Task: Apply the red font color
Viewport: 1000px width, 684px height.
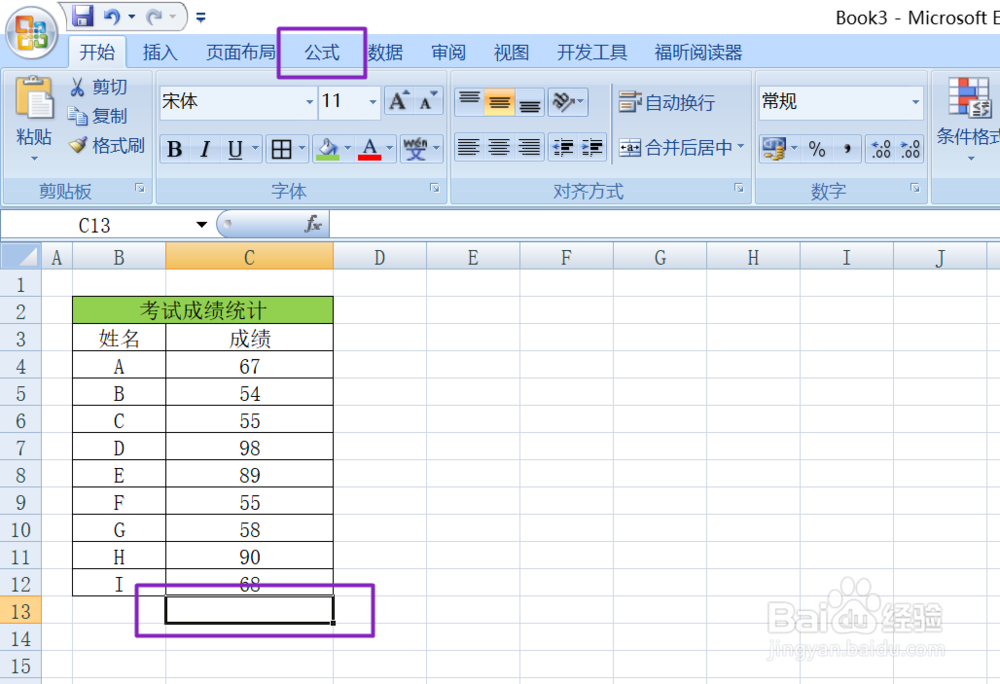Action: click(x=369, y=149)
